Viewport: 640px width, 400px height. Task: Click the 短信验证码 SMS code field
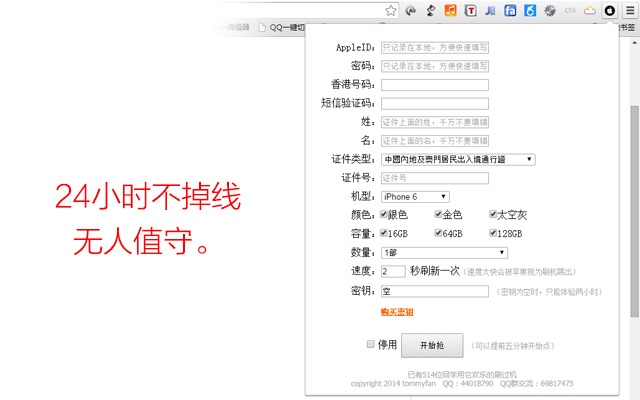pyautogui.click(x=435, y=104)
